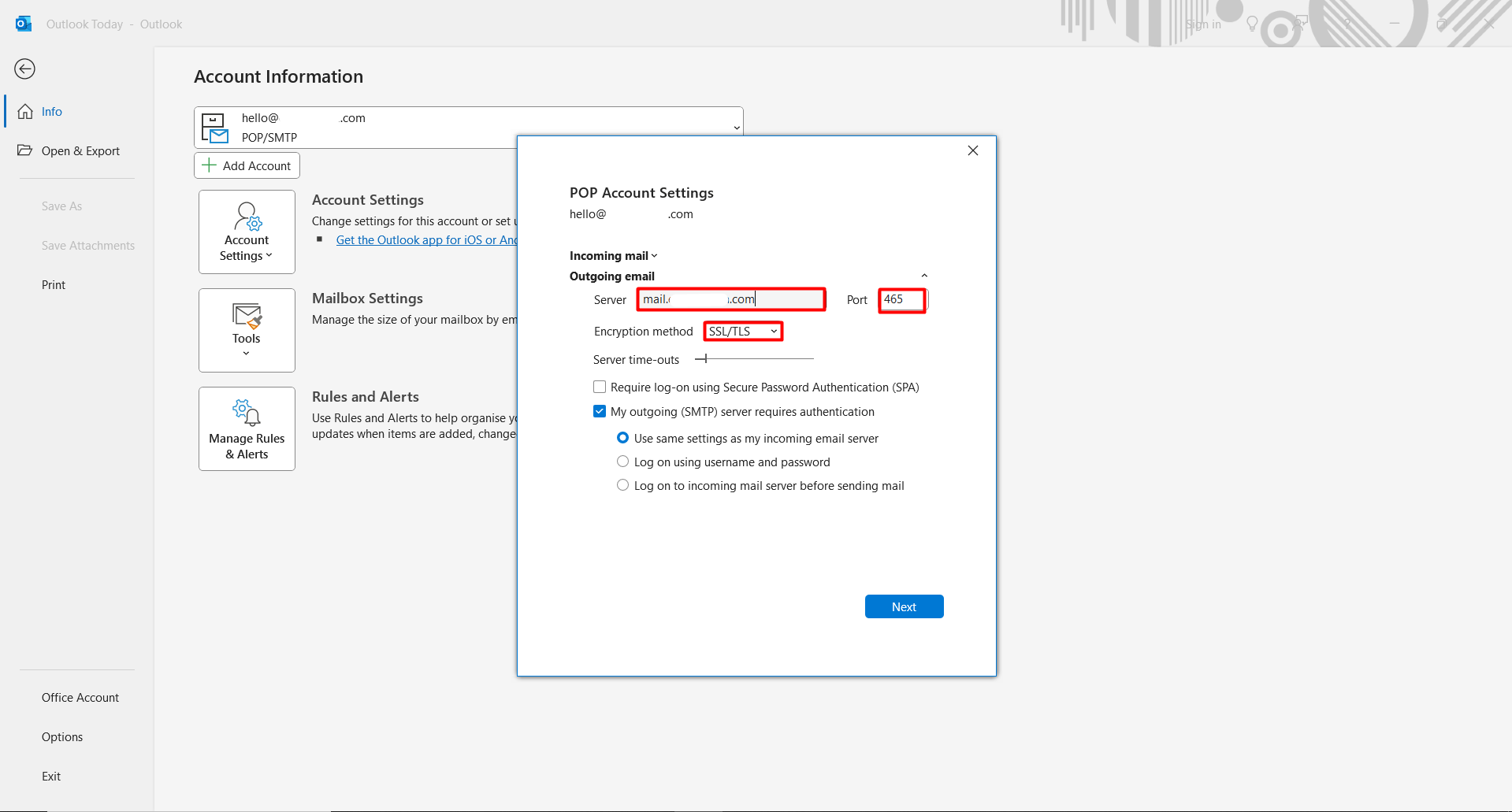Click the outgoing Port field

pos(903,299)
